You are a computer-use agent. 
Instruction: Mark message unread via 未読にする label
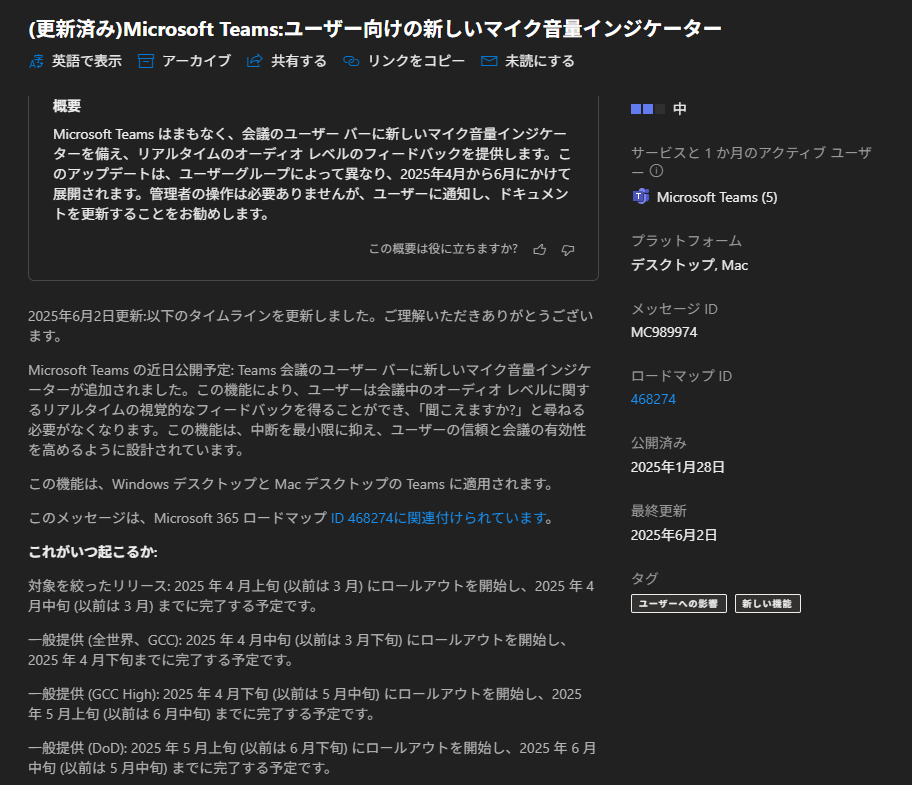coord(540,61)
